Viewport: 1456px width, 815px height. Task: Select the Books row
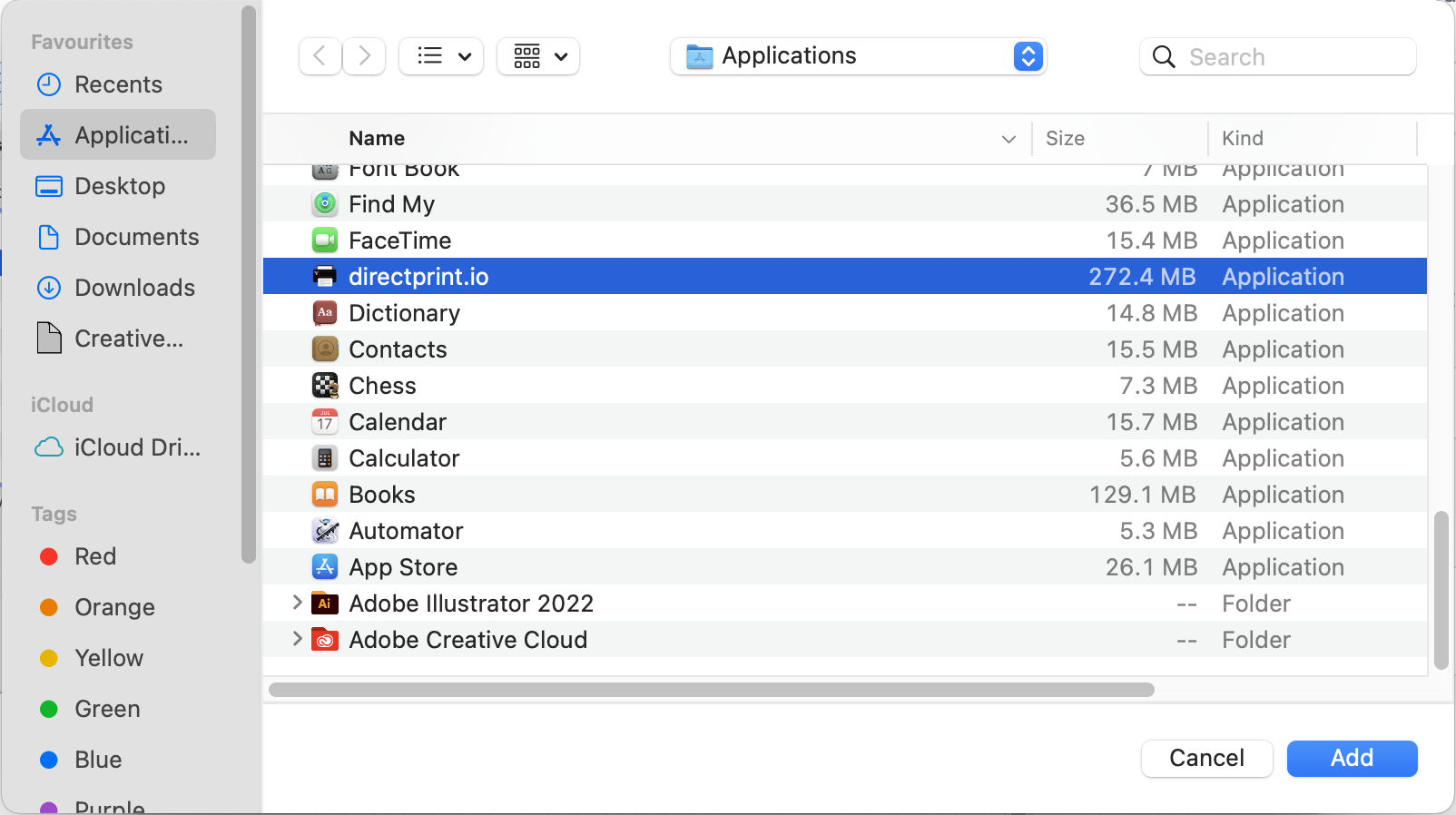pyautogui.click(x=845, y=495)
